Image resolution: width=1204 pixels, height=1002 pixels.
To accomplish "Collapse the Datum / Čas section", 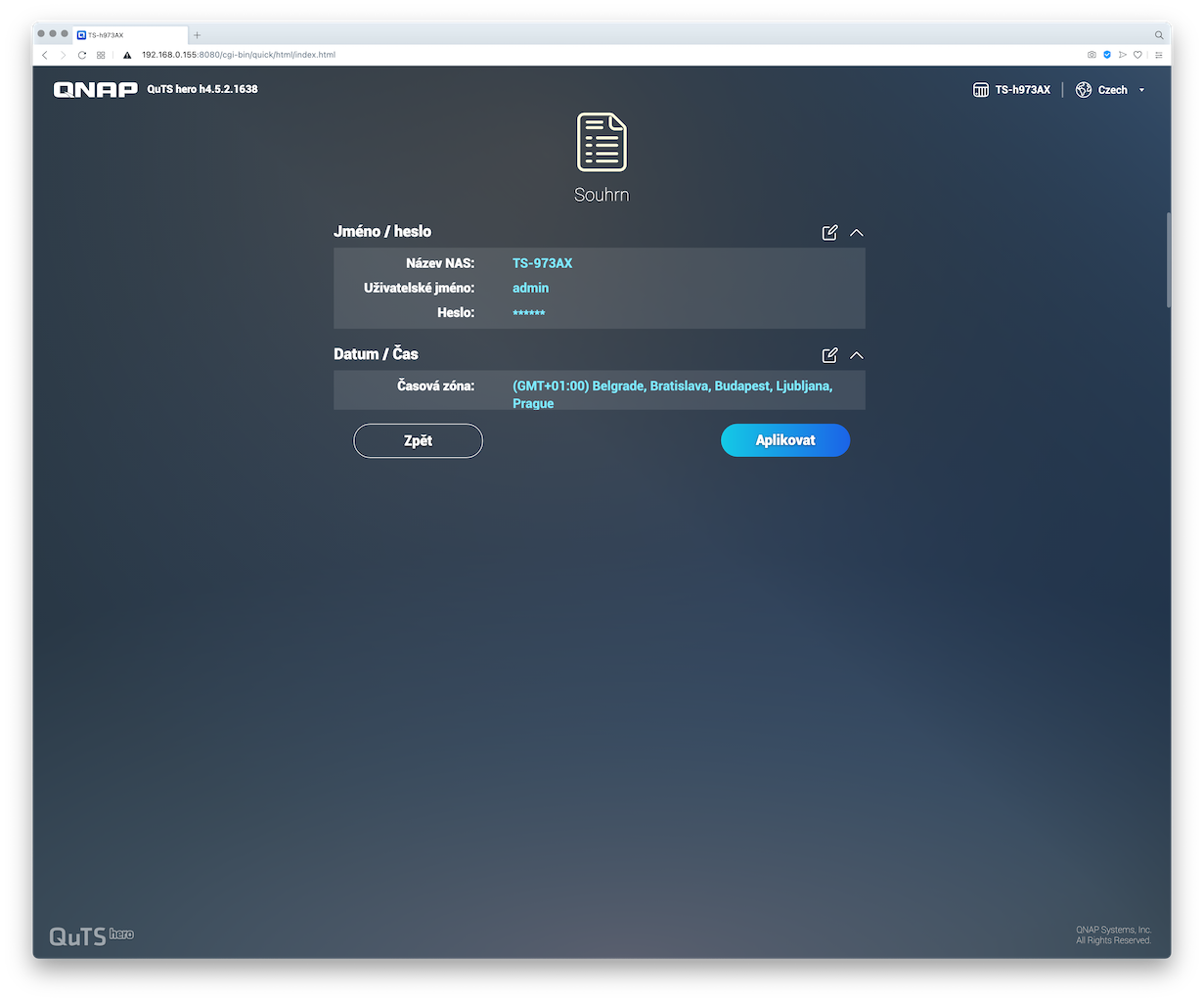I will coord(857,355).
